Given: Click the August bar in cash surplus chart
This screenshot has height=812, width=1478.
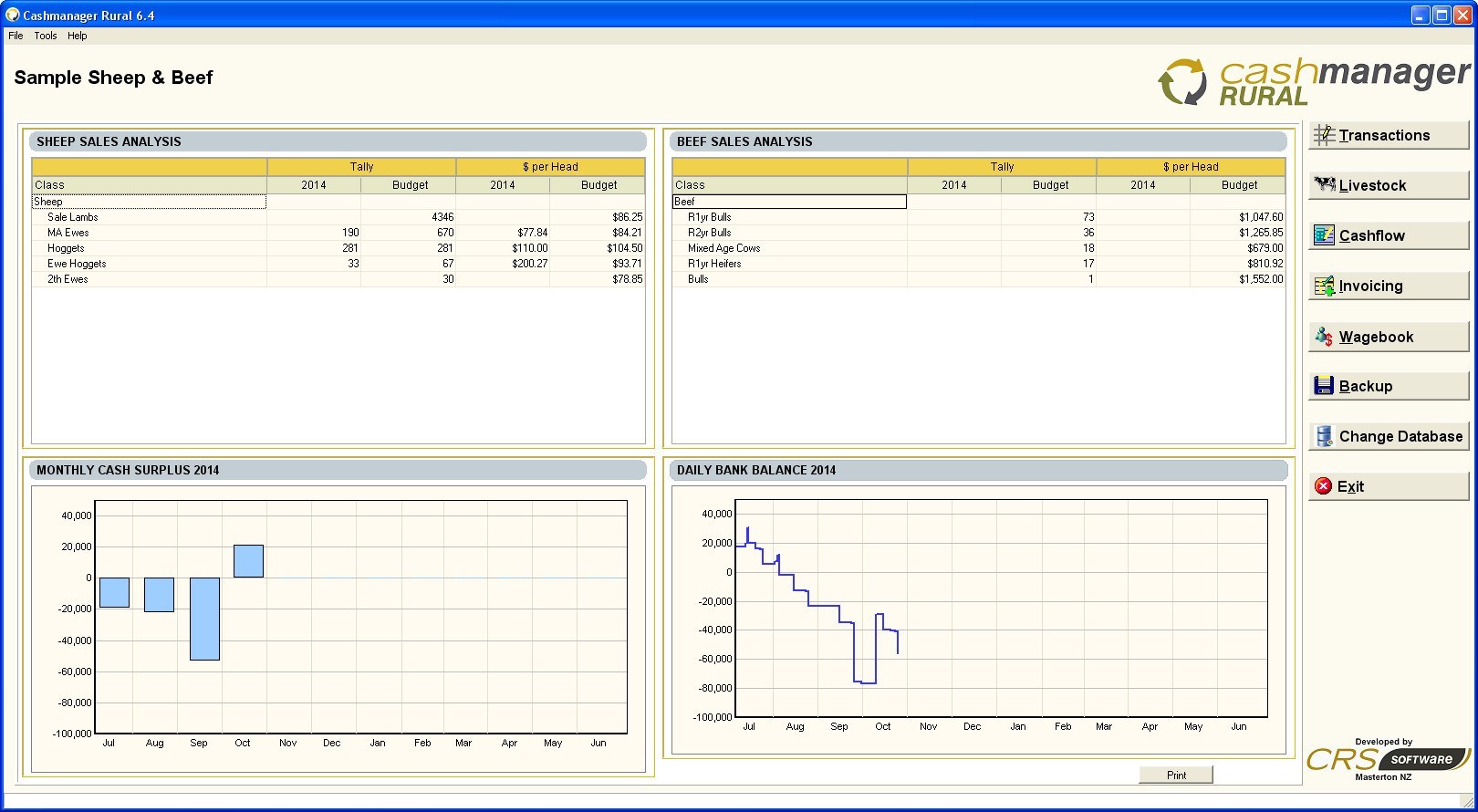Looking at the screenshot, I should click(x=159, y=595).
